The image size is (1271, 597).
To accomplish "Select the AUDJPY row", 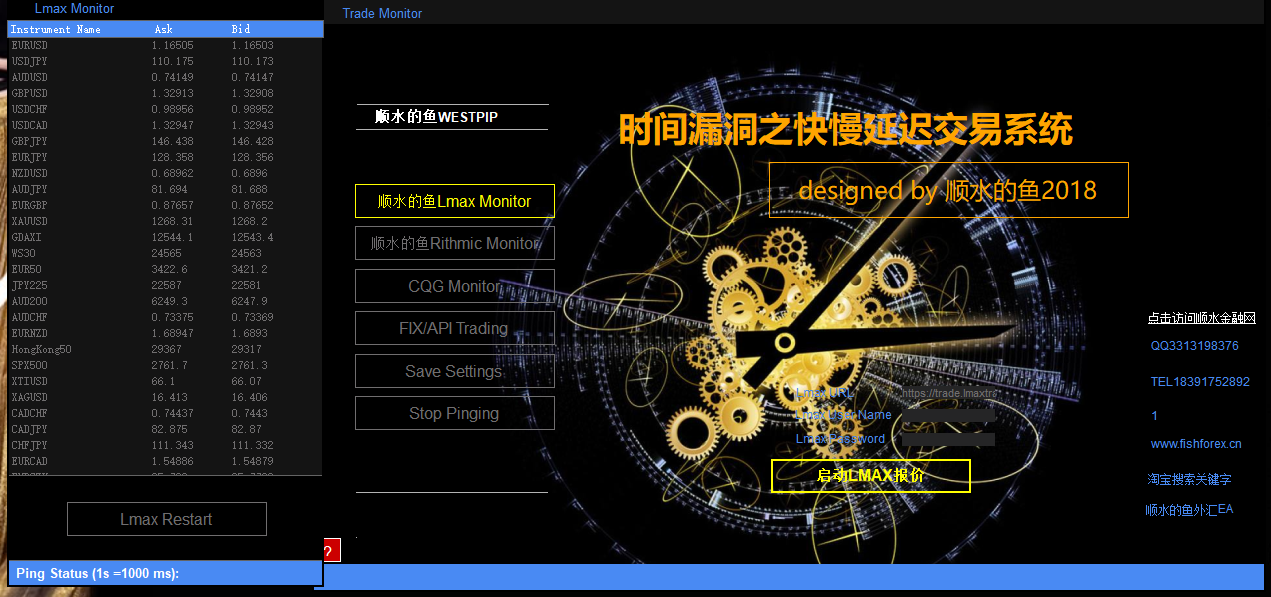I will tap(165, 189).
